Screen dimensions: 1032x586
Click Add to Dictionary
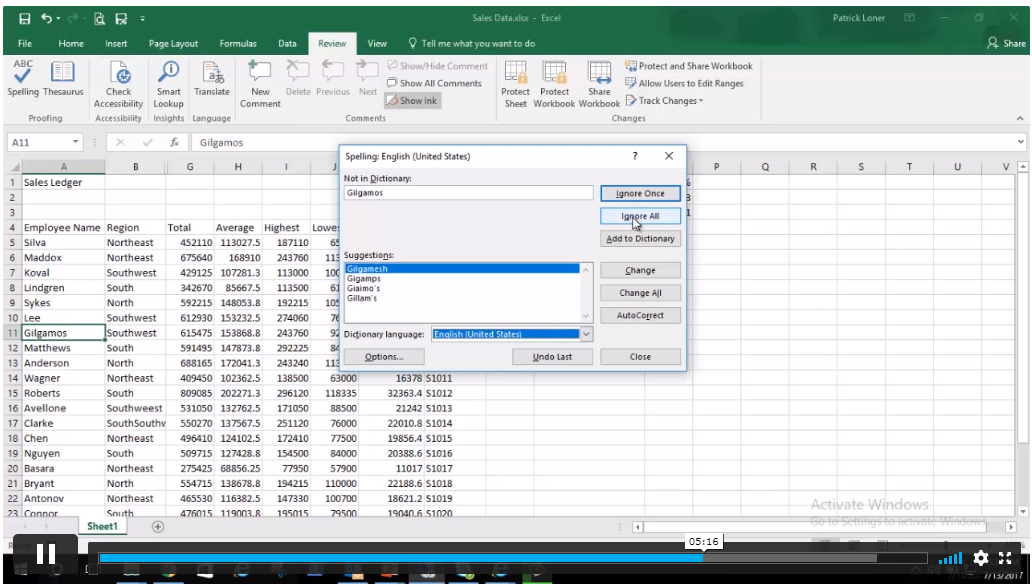pyautogui.click(x=640, y=238)
